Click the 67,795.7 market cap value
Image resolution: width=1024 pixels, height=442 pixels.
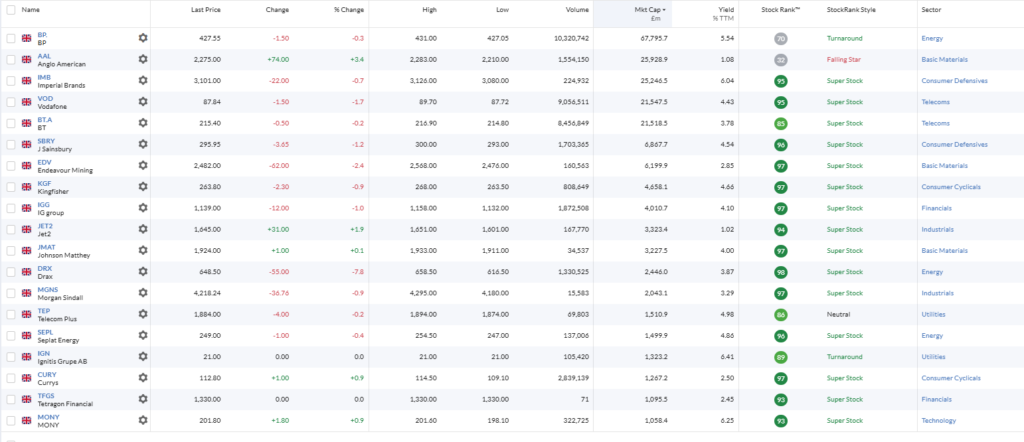click(x=654, y=39)
